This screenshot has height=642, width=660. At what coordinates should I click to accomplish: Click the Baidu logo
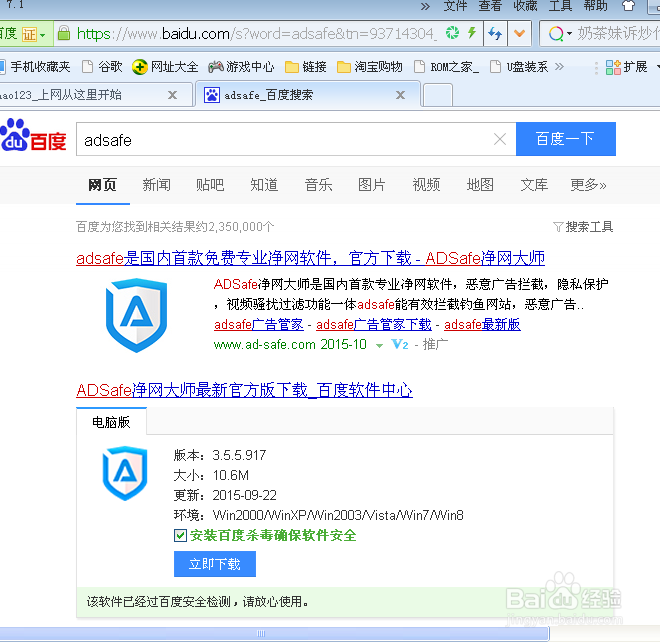33,135
